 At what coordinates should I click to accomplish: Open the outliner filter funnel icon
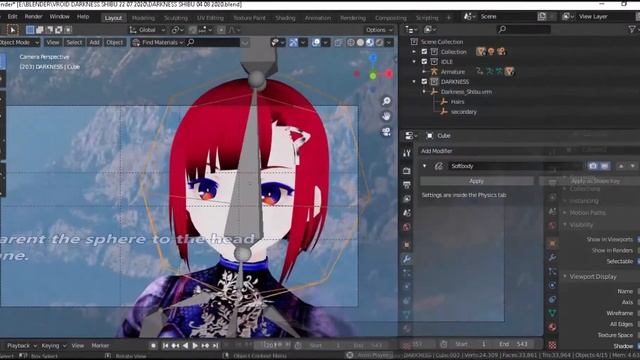point(631,29)
